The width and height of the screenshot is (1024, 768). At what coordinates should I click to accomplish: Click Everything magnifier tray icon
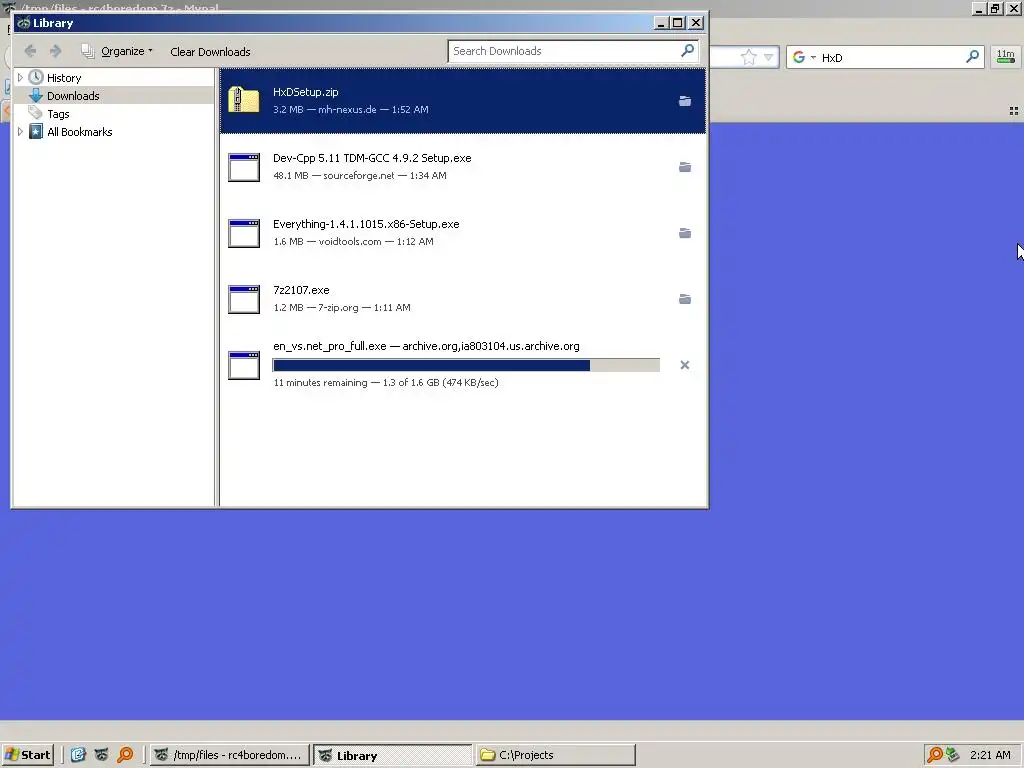[935, 755]
